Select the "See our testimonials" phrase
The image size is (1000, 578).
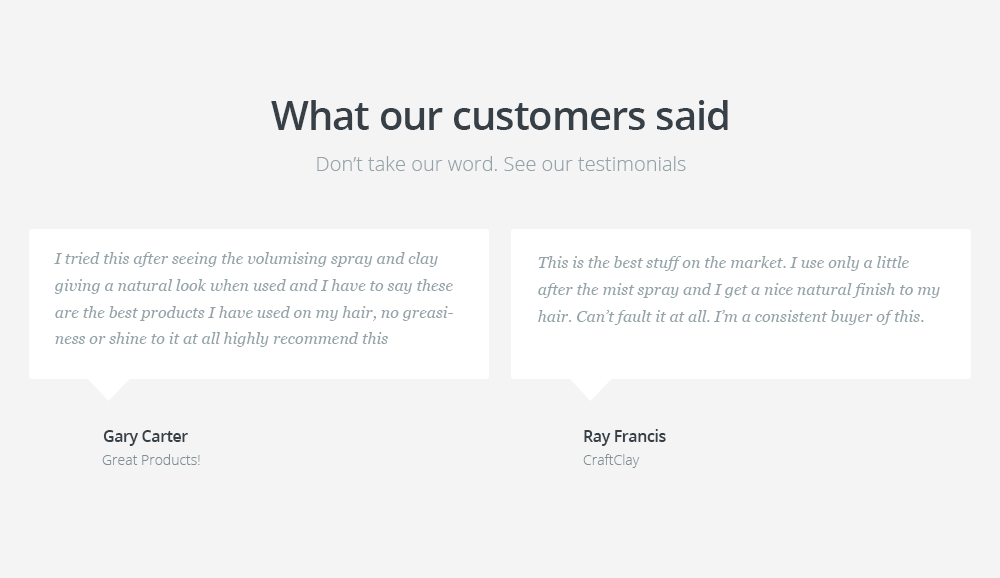pos(594,164)
